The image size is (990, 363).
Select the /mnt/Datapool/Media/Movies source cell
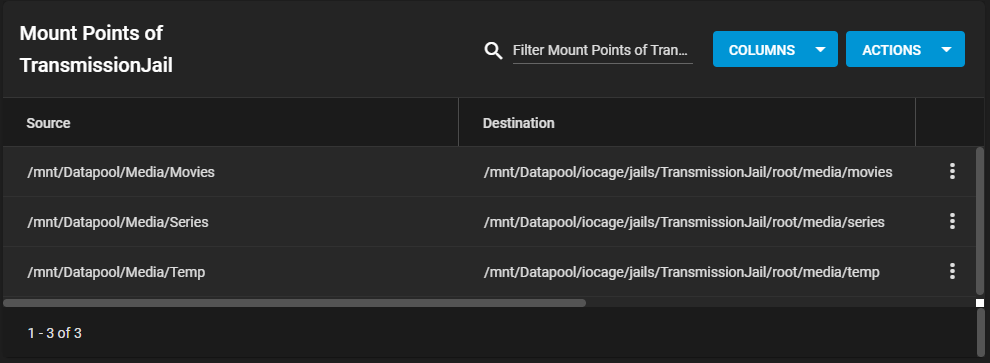pos(121,172)
